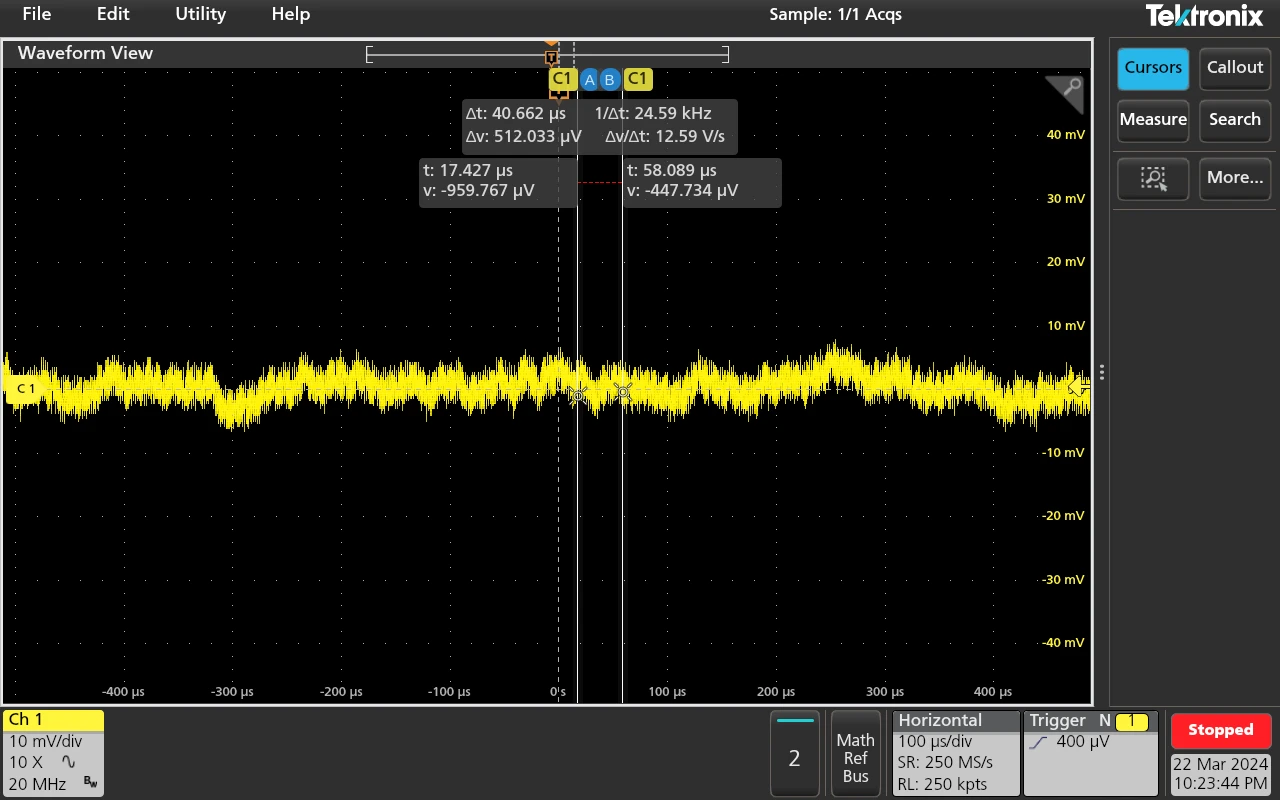Image resolution: width=1280 pixels, height=800 pixels.
Task: Toggle the Cursors button off
Action: [1153, 68]
